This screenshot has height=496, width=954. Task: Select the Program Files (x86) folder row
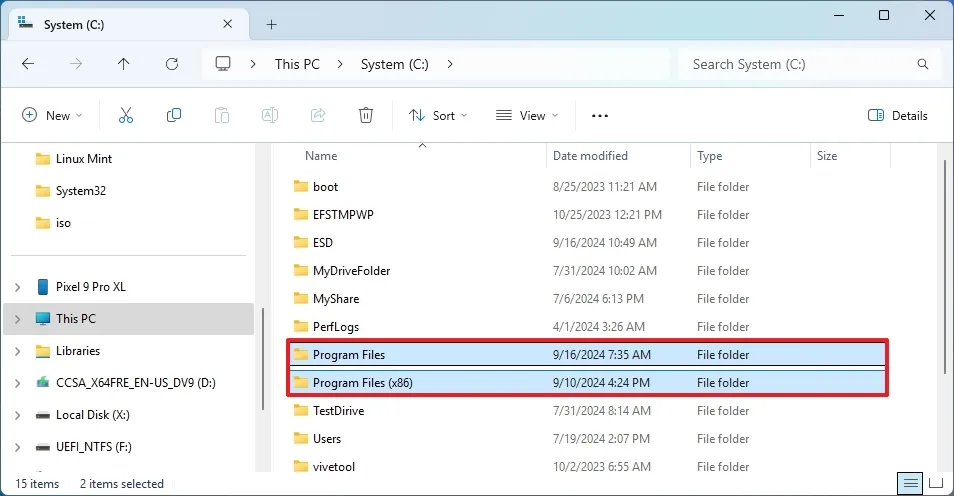point(587,382)
